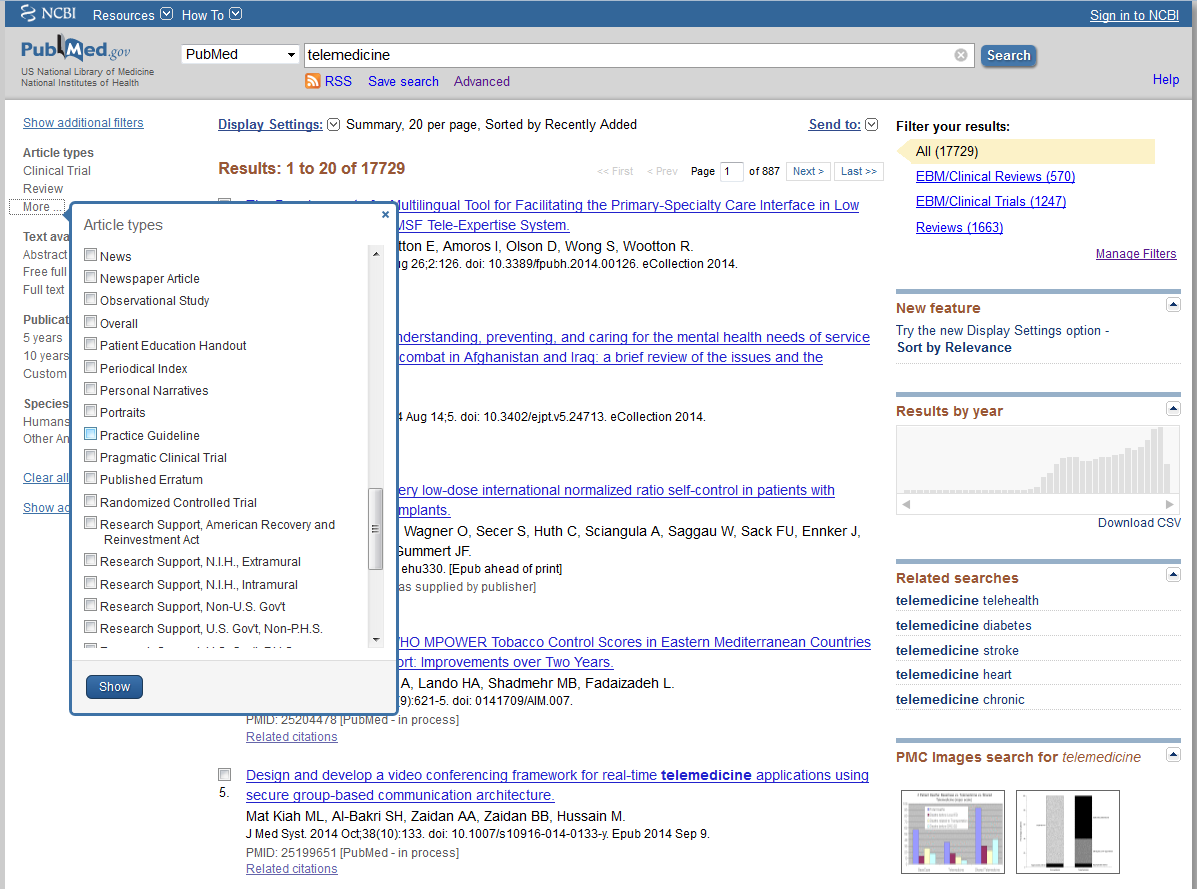Click the NCBI logo icon
This screenshot has height=889, width=1197.
coord(28,13)
